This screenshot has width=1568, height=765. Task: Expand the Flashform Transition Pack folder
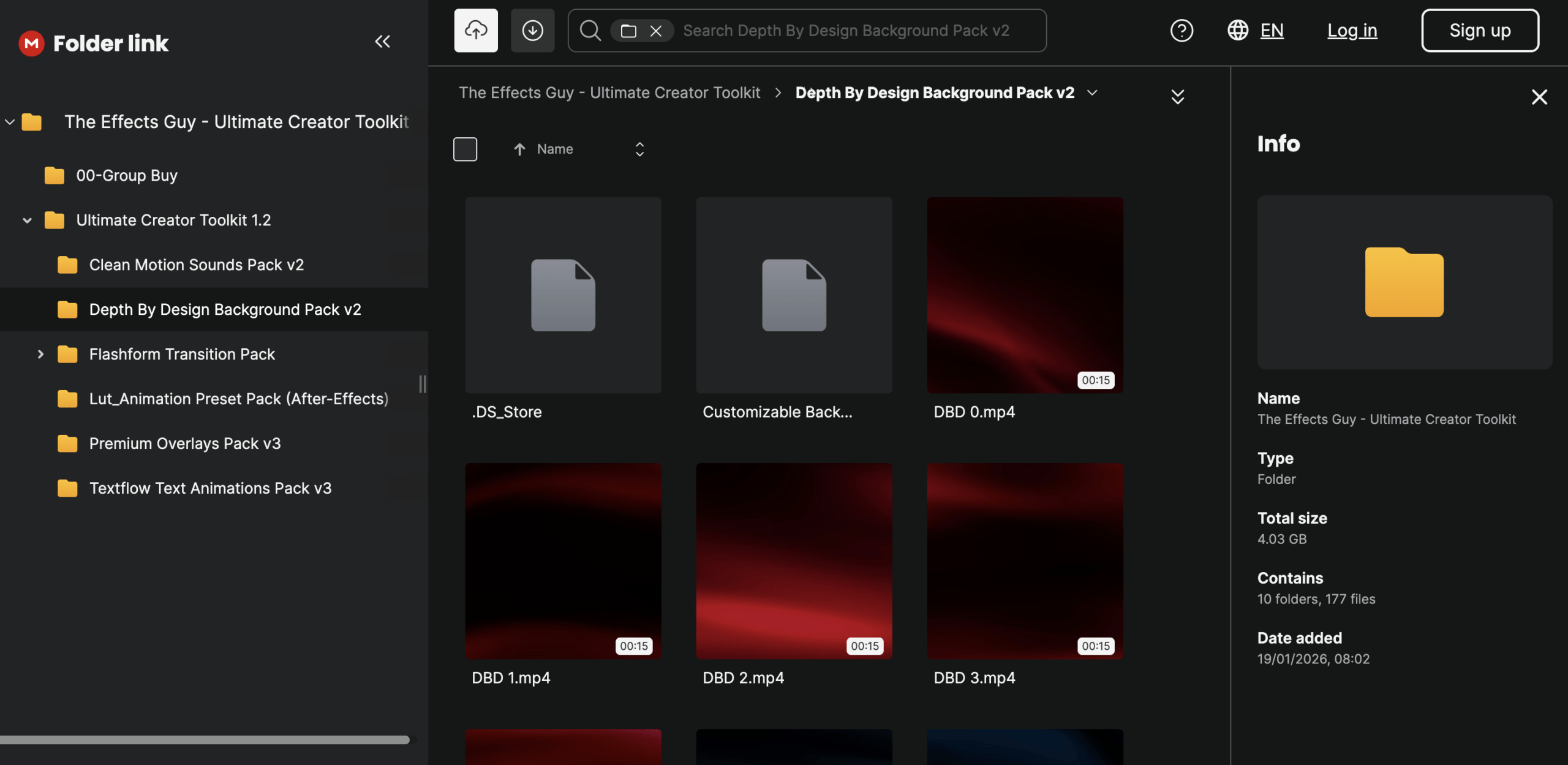click(x=40, y=354)
